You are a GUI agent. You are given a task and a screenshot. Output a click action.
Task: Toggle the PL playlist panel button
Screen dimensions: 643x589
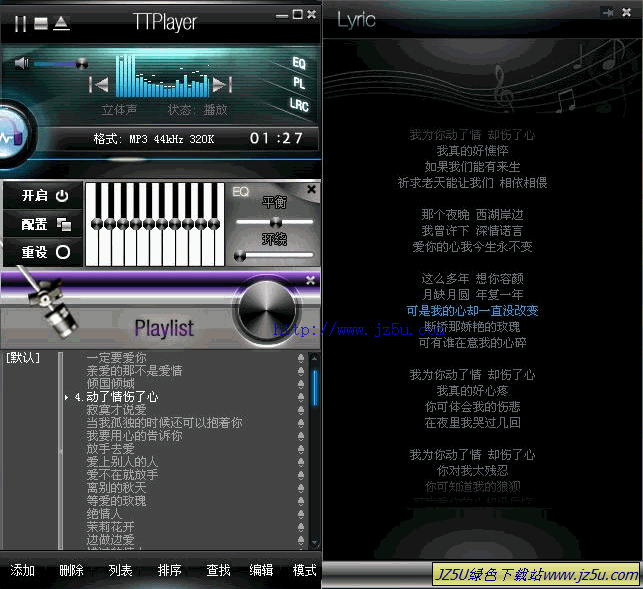[299, 83]
